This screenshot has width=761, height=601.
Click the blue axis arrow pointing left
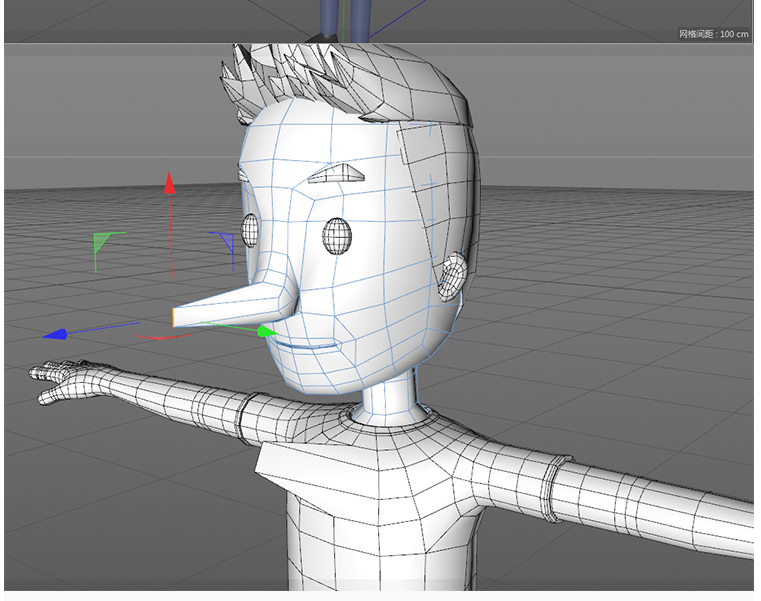pos(55,334)
